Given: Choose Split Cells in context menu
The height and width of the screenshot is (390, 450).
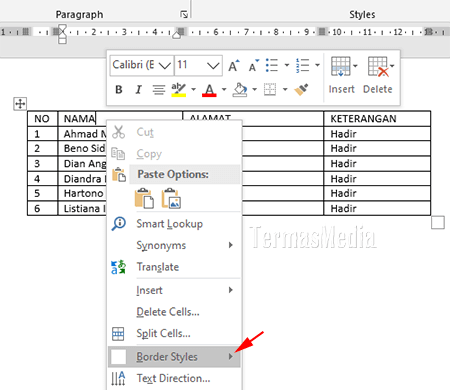Looking at the screenshot, I should 174,334.
